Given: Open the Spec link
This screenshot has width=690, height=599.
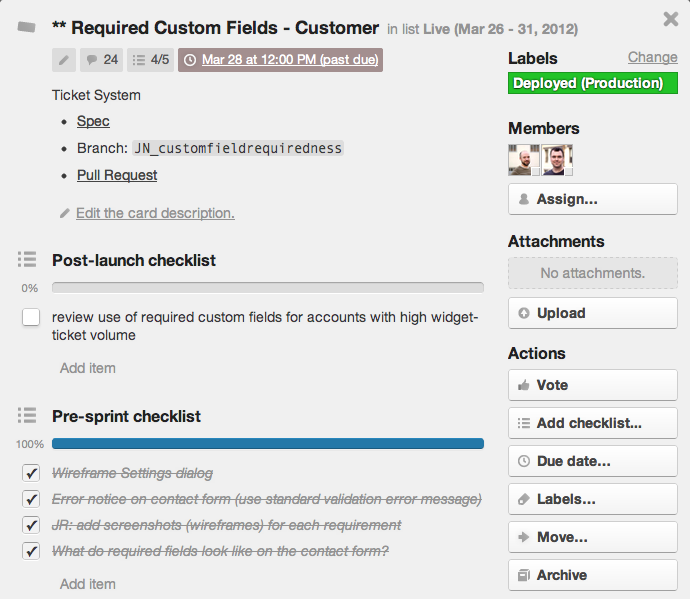Looking at the screenshot, I should (x=93, y=121).
